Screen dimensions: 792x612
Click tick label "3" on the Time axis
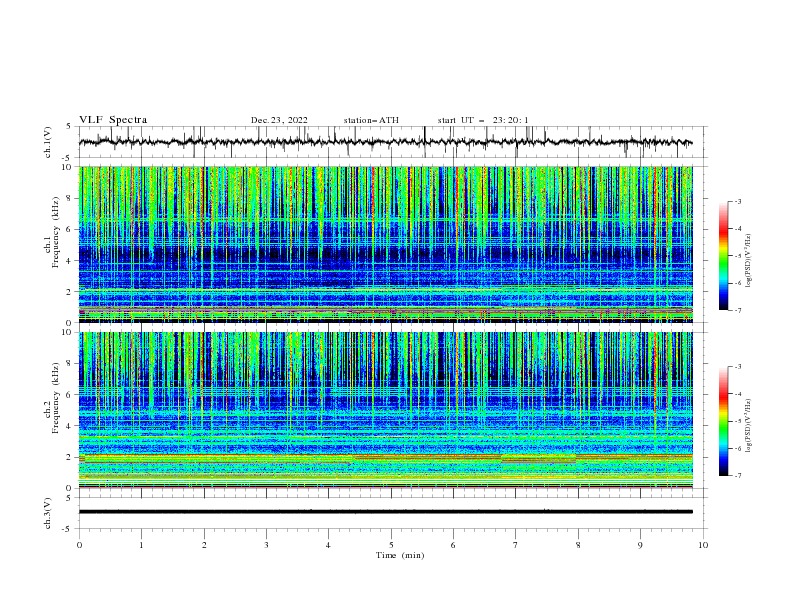pyautogui.click(x=266, y=545)
